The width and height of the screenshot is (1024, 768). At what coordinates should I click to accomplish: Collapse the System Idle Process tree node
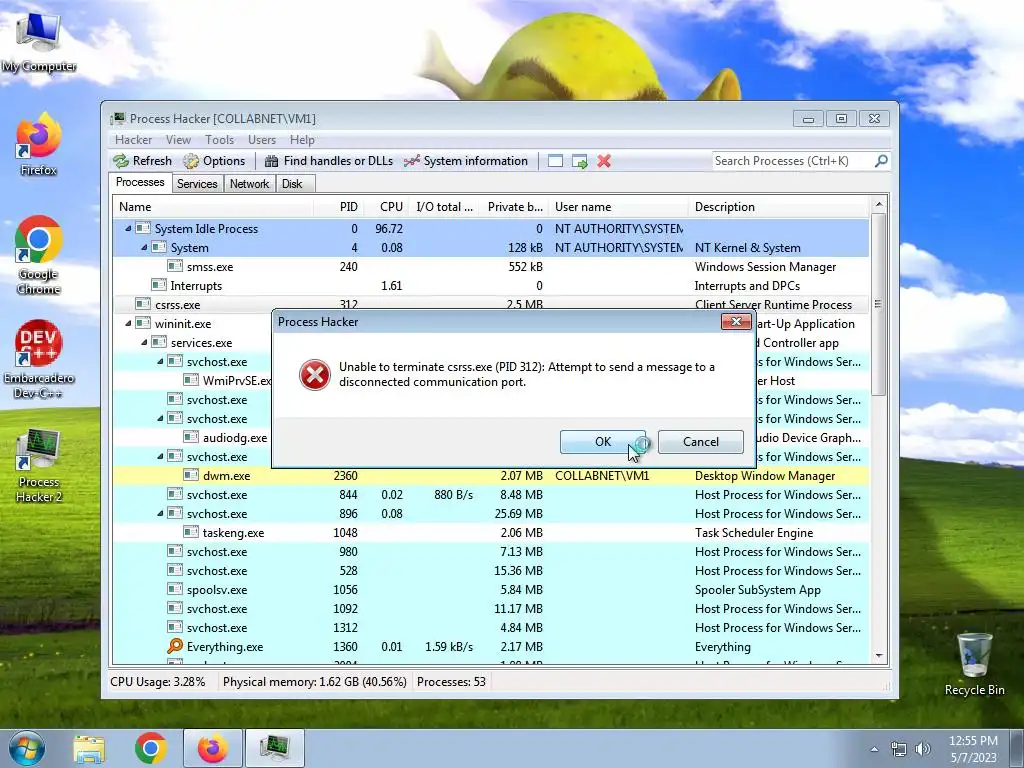(x=128, y=229)
